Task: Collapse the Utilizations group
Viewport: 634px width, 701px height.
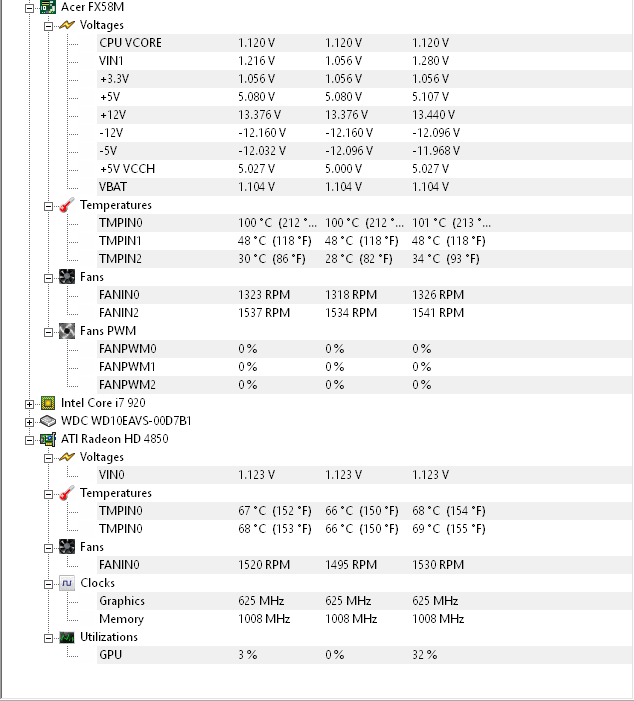Action: click(48, 638)
